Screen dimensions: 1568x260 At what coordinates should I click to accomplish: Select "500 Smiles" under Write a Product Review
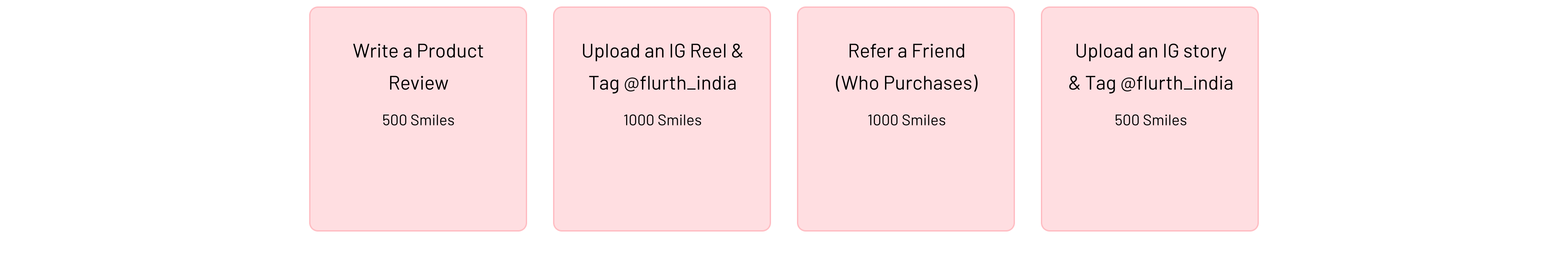[x=418, y=120]
